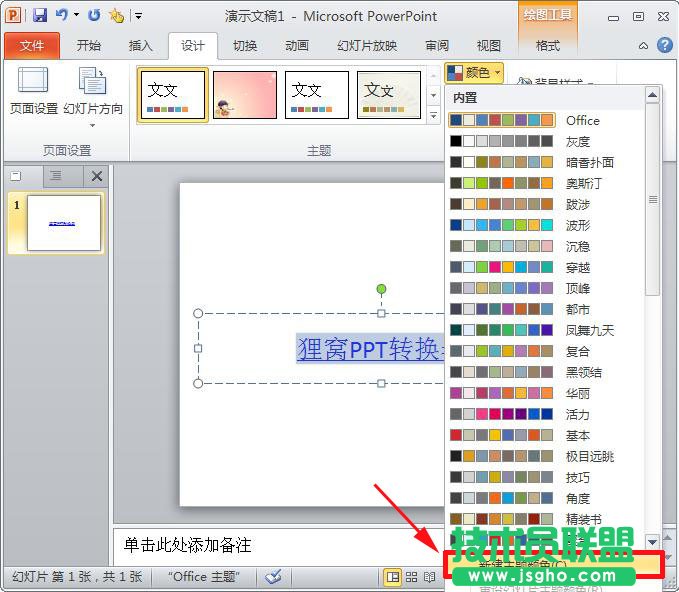Open the 文件 tab
The height and width of the screenshot is (592, 679).
pos(32,45)
